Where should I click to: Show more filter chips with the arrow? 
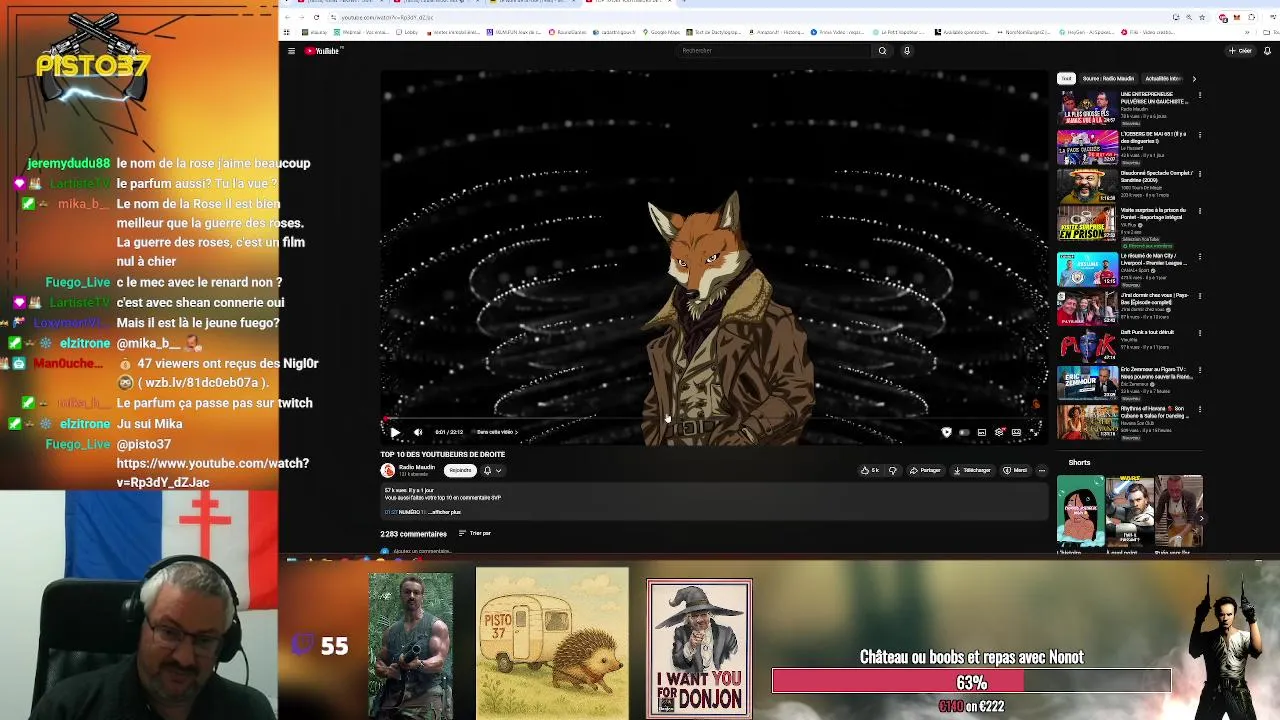pos(1193,78)
